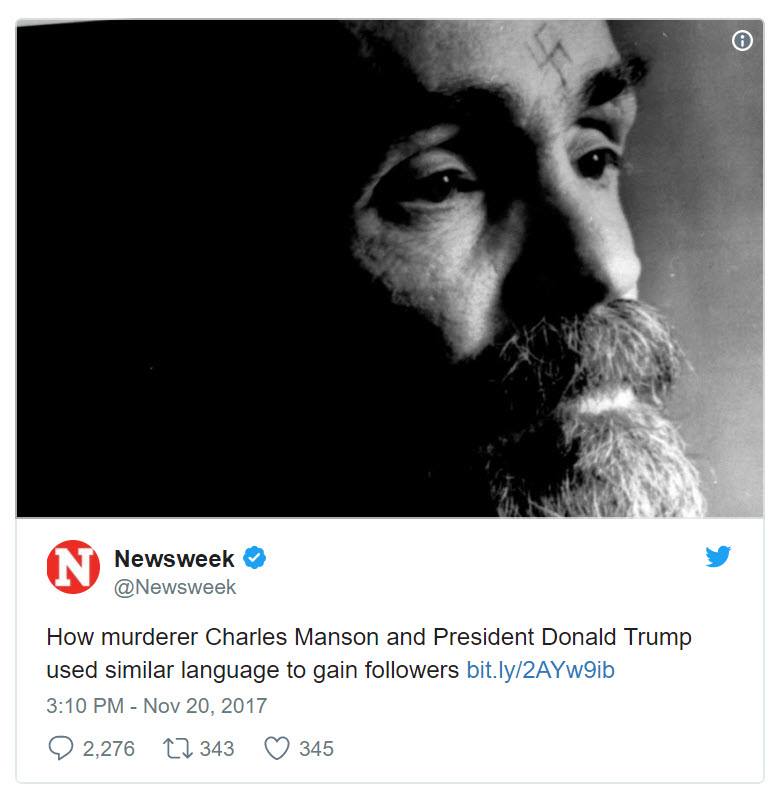Like the tweet with the heart icon
Viewport: 774px width, 799px height.
(277, 748)
